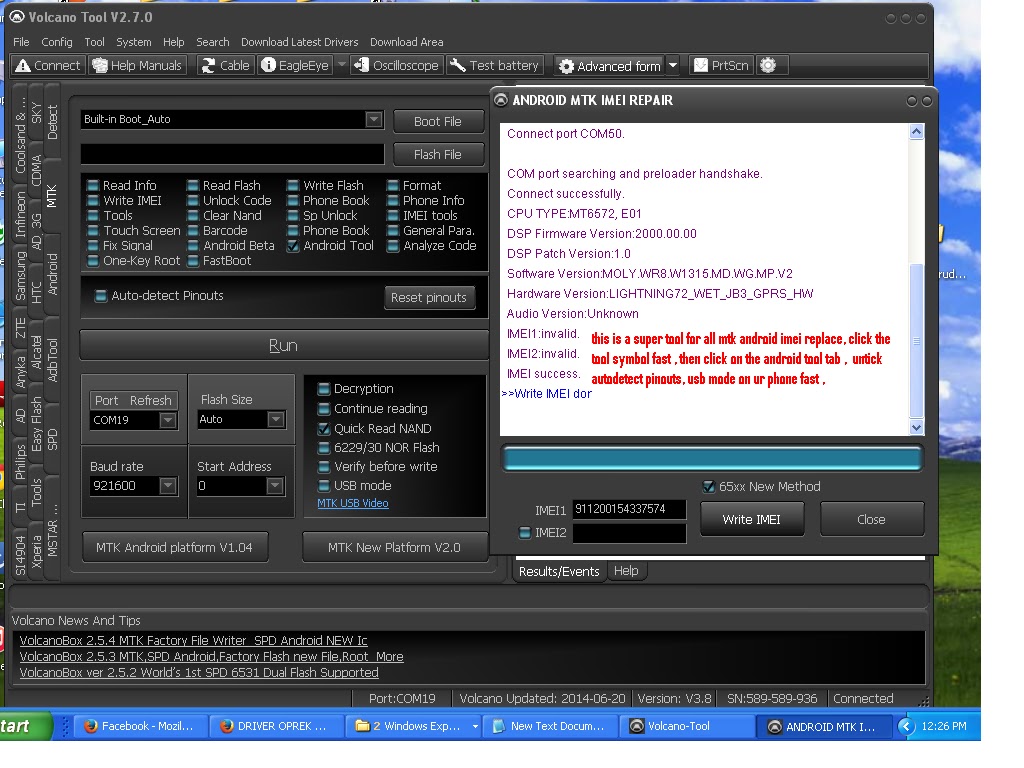Screen dimensions: 1024x768
Task: Expand Windows Explorer taskbar group arrow
Action: 475,726
